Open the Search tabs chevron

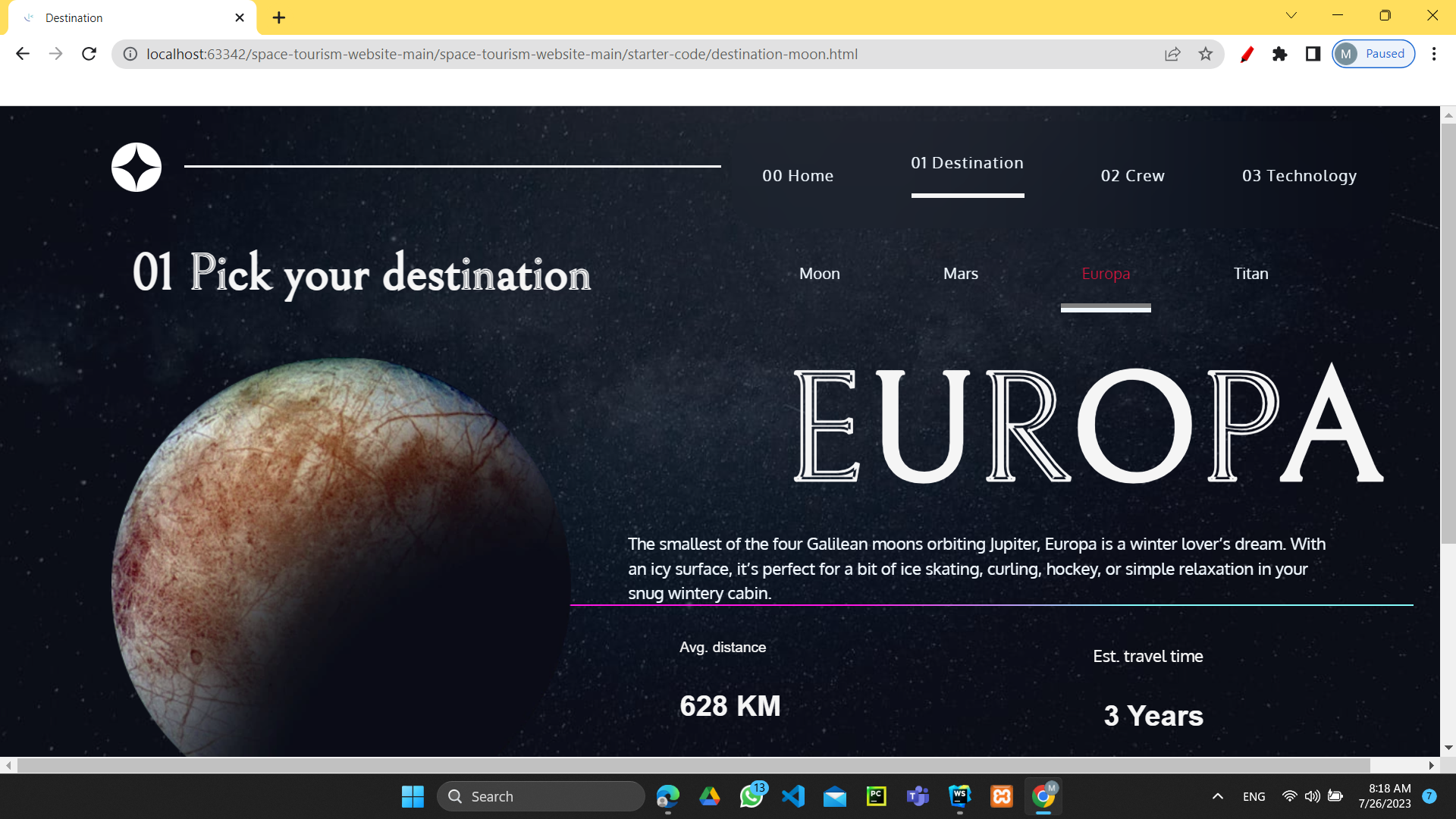tap(1291, 15)
